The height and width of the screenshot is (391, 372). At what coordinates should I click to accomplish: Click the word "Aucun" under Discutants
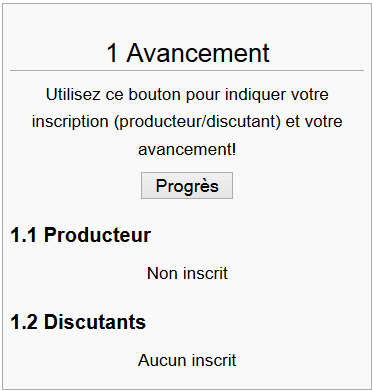click(160, 360)
